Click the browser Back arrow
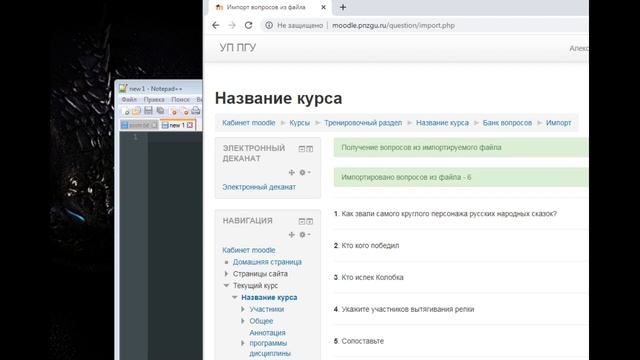The image size is (640, 360). click(216, 25)
